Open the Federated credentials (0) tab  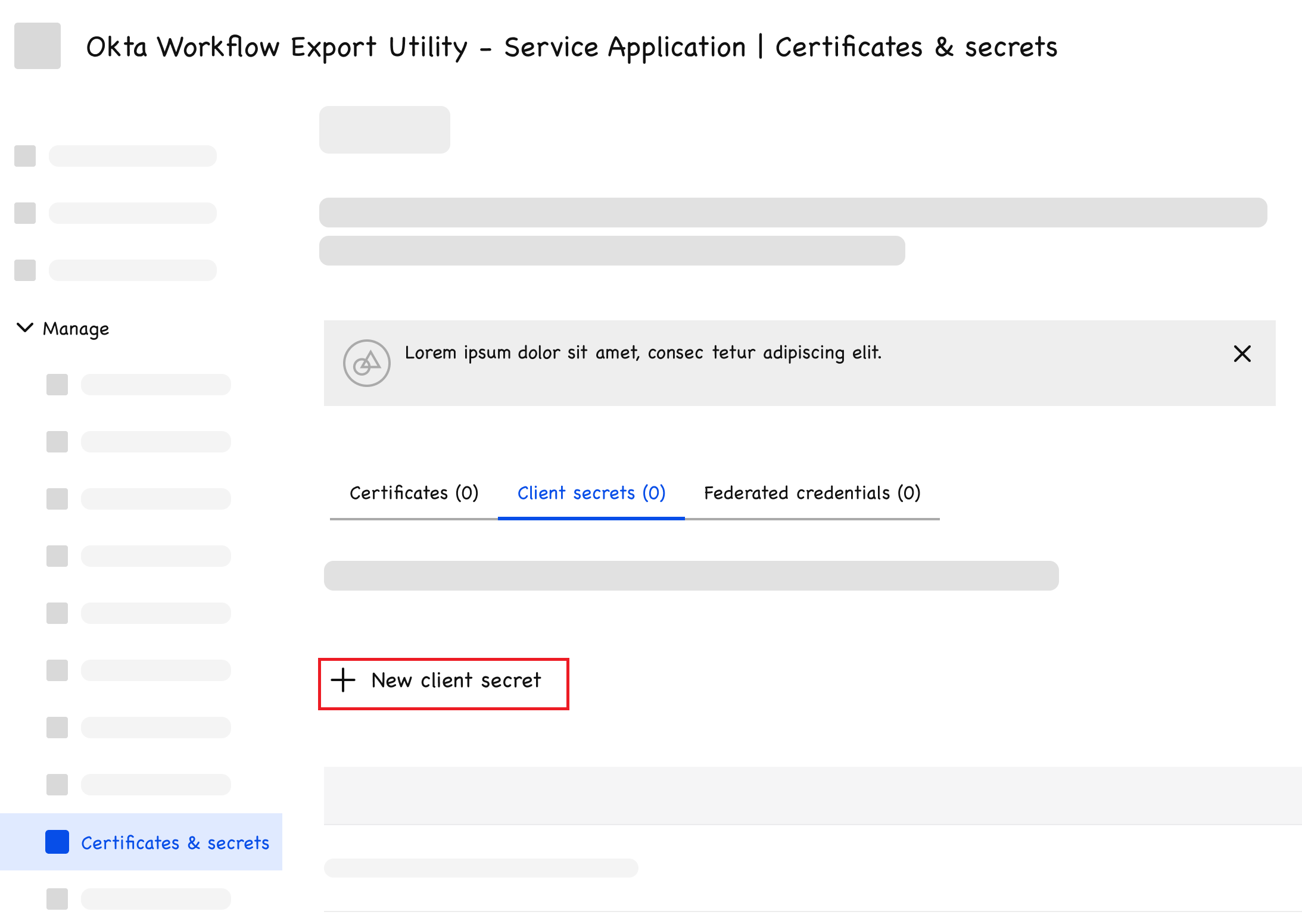(x=812, y=493)
